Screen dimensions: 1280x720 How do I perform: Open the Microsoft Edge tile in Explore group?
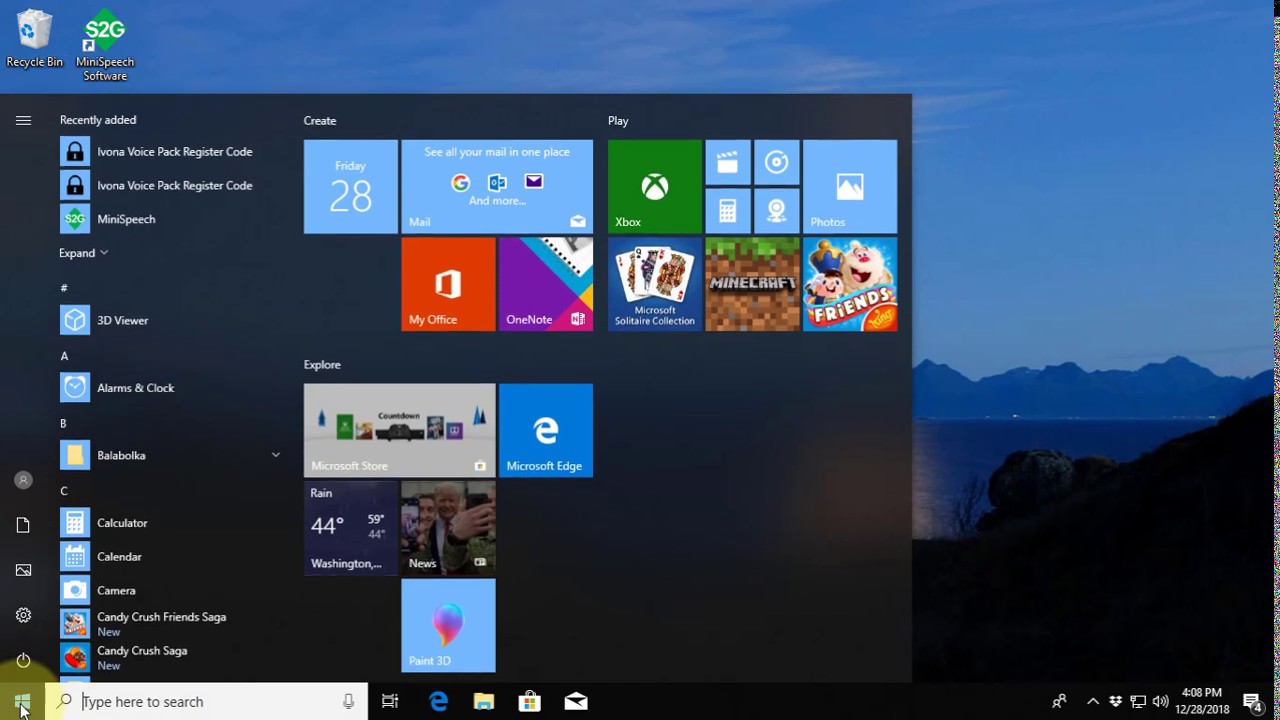point(546,430)
